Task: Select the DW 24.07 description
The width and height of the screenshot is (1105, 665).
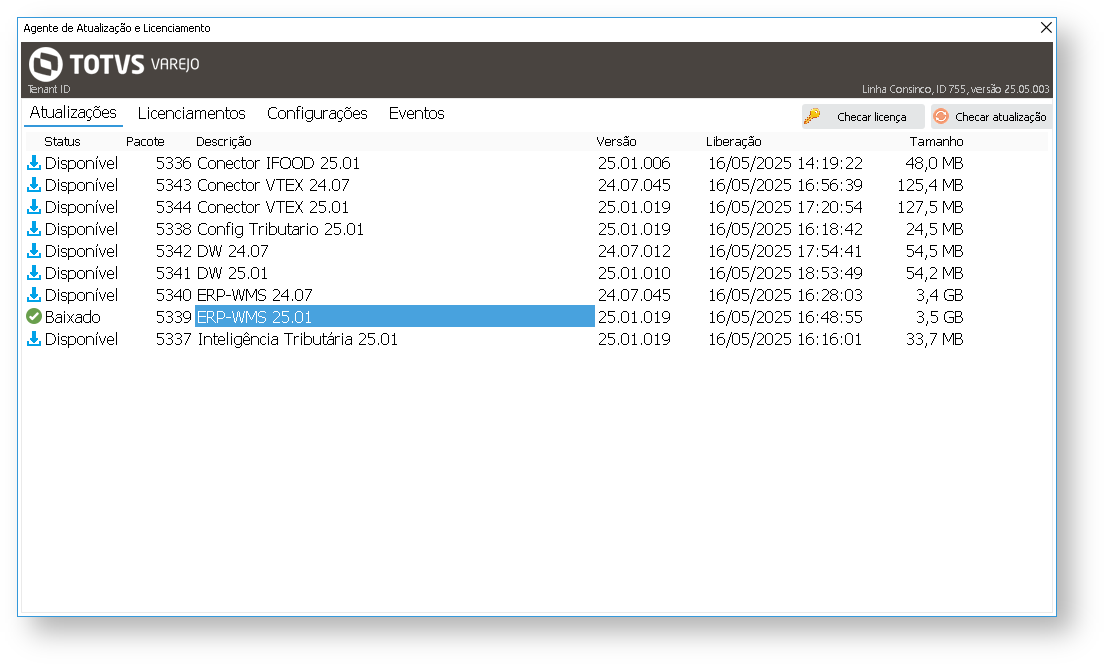Action: (x=233, y=251)
